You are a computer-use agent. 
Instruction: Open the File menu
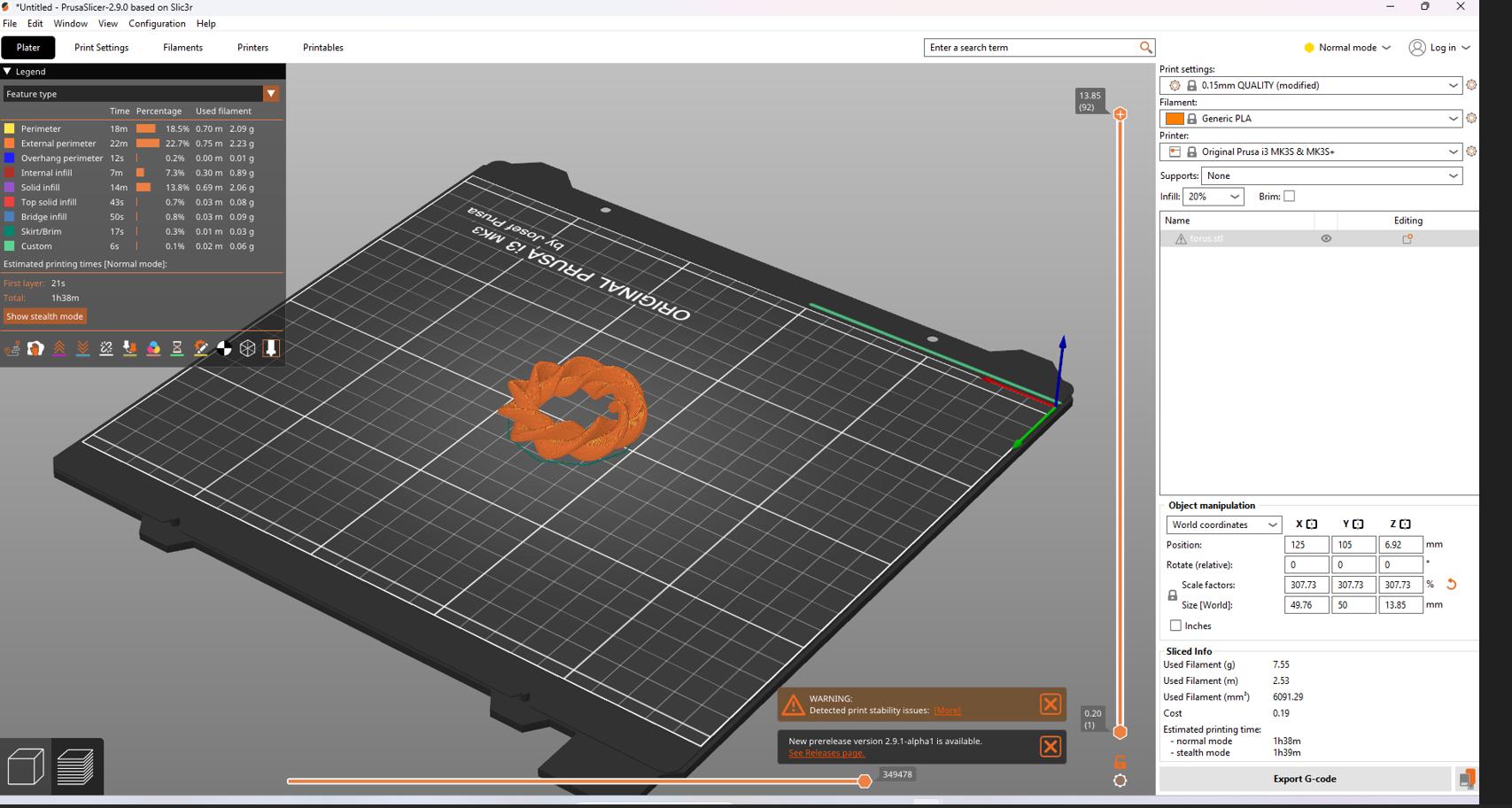pos(10,23)
